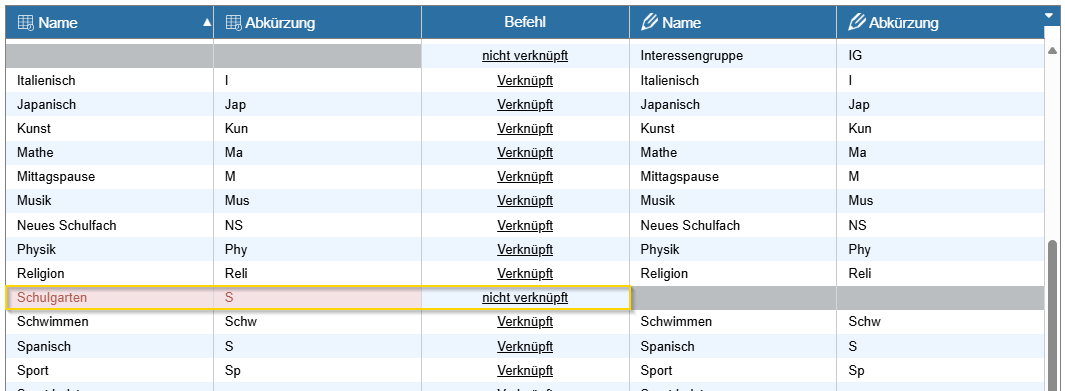Select the Schulgarten name cell
The image size is (1065, 391).
110,297
